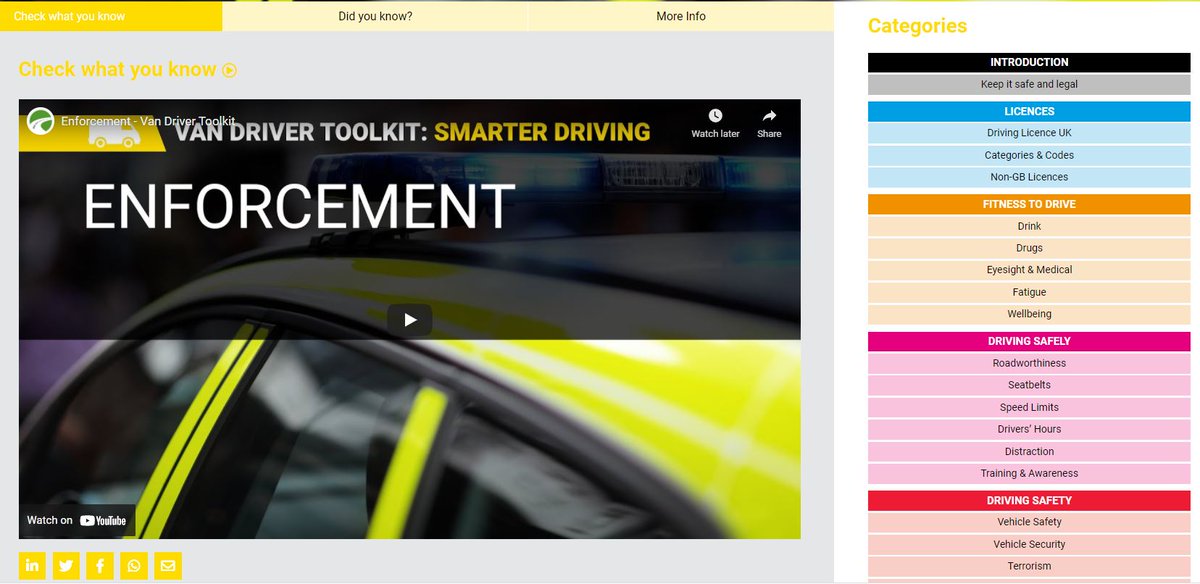Go to Seatbelts topic
The image size is (1200, 584).
[1029, 385]
